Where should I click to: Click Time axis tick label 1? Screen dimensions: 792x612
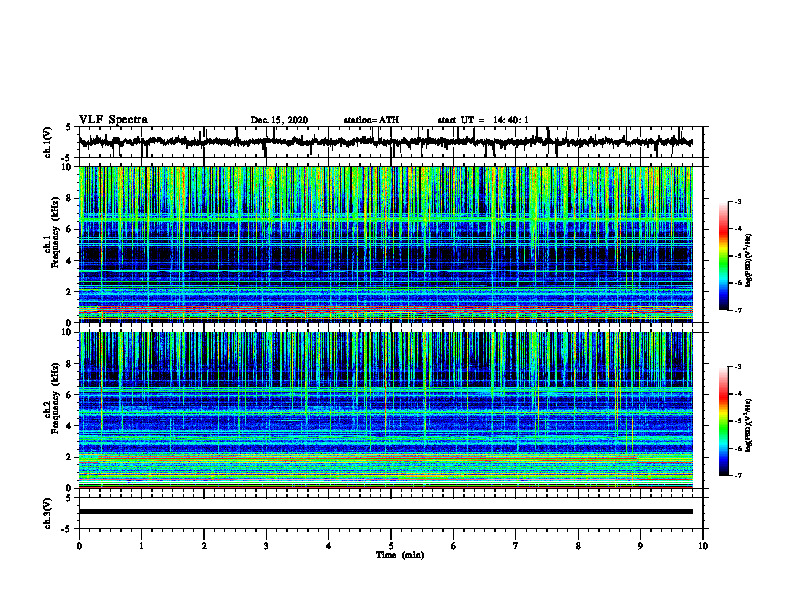[x=141, y=546]
